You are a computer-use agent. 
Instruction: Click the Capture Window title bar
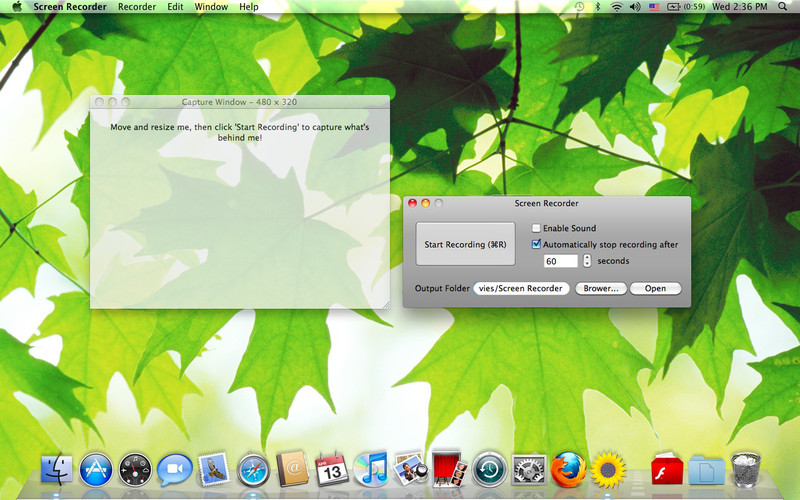(240, 102)
